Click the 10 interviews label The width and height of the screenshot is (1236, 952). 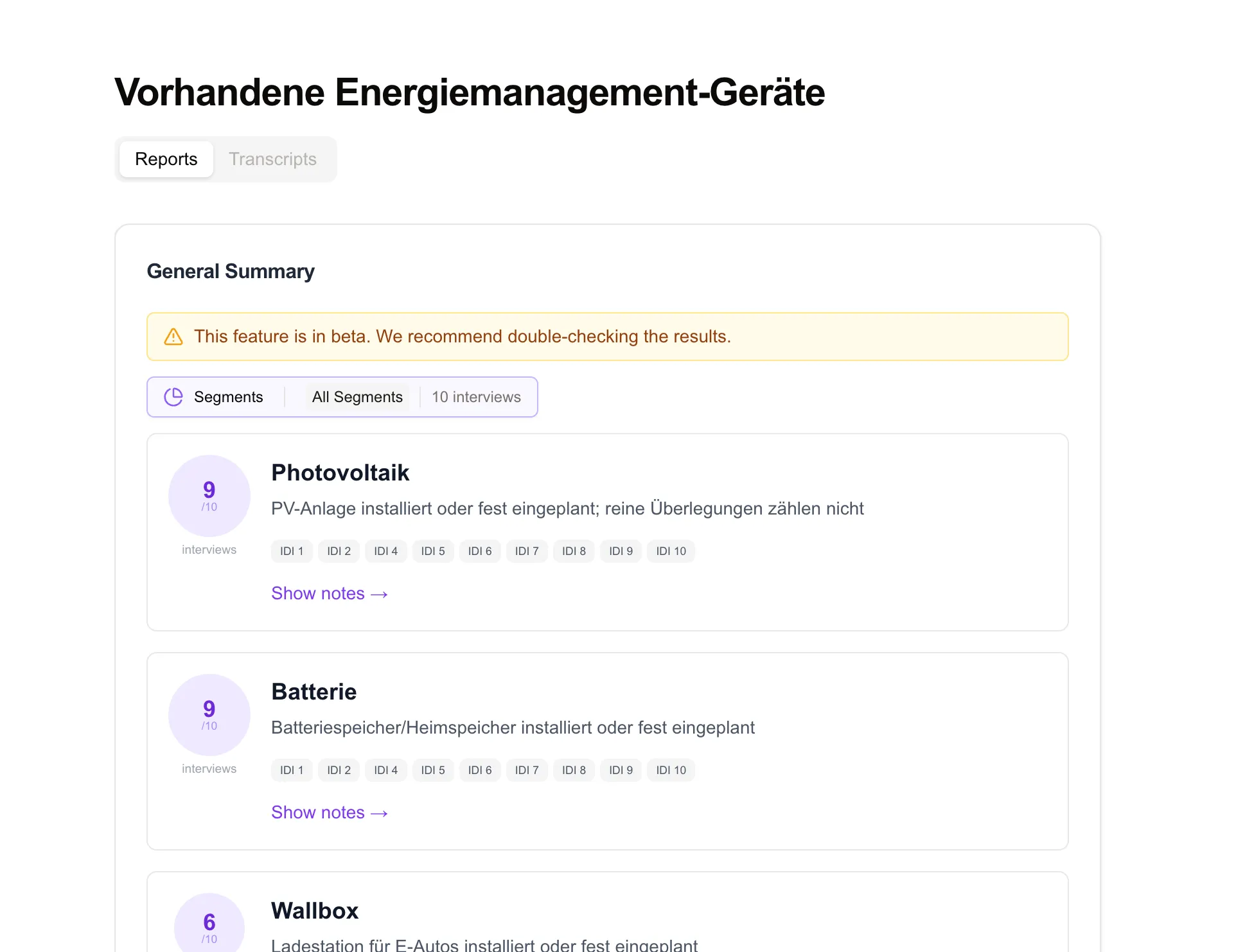[x=476, y=397]
